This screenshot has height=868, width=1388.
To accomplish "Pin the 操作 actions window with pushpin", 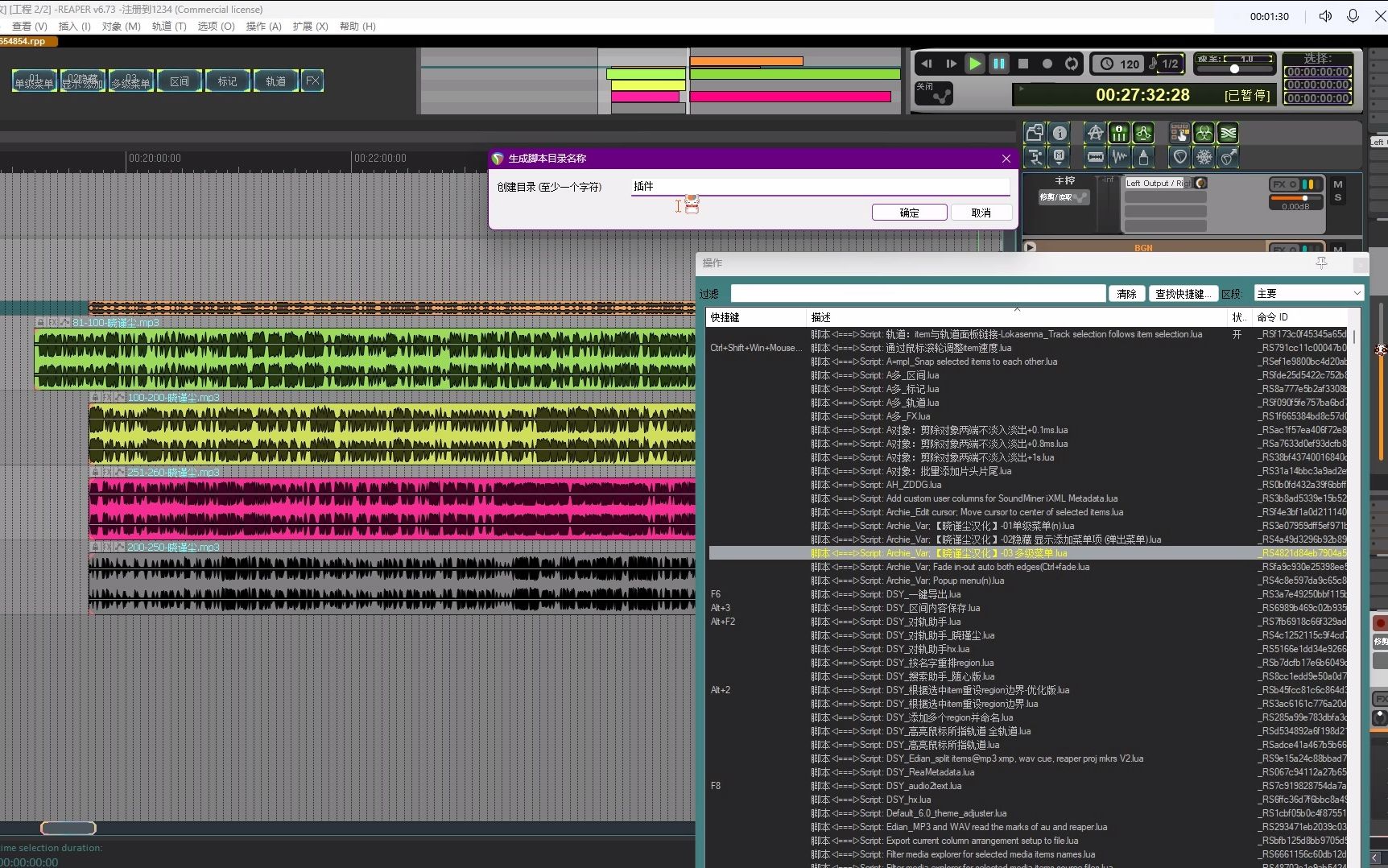I will click(1321, 263).
